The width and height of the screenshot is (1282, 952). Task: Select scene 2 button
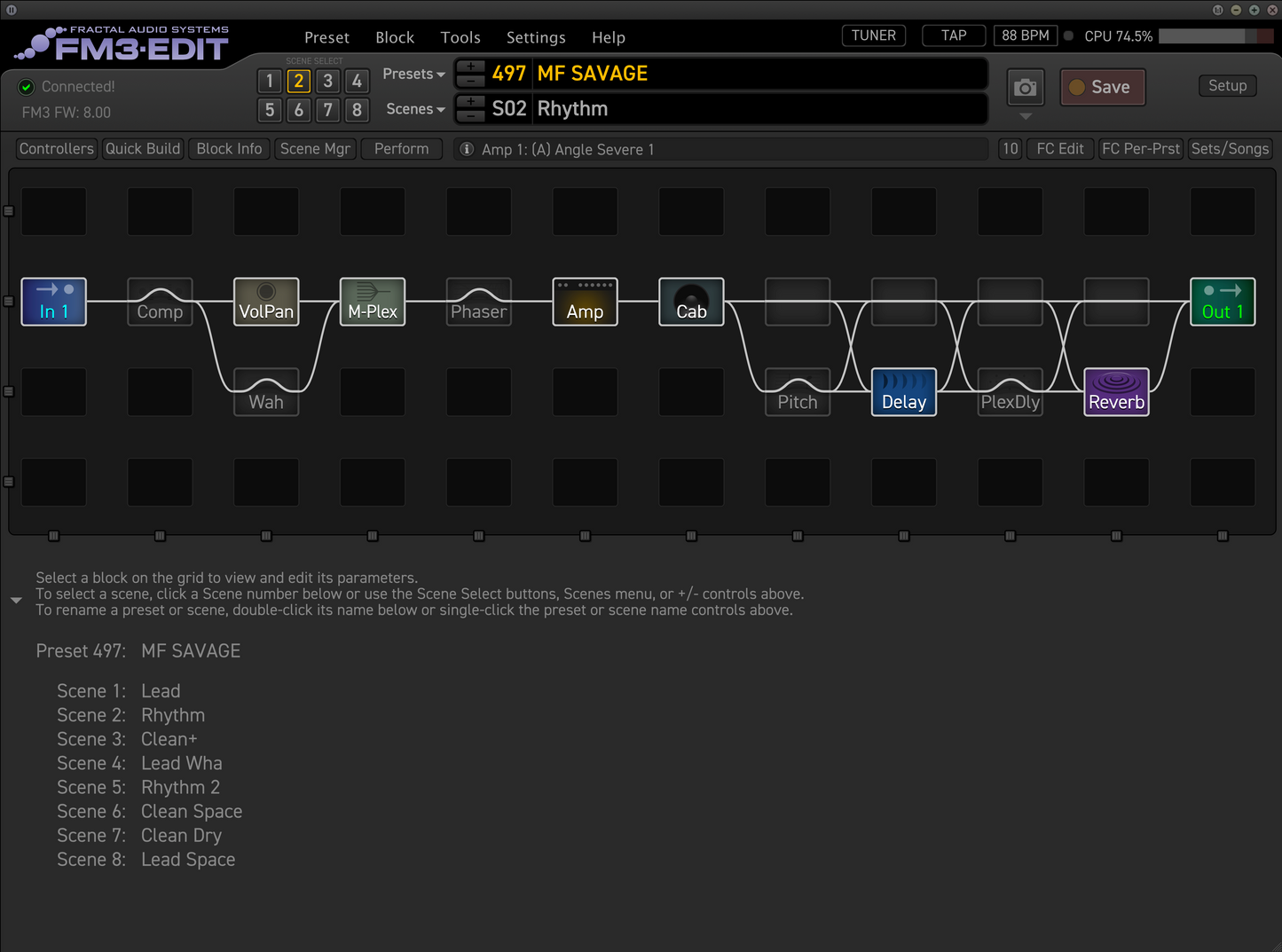(299, 81)
